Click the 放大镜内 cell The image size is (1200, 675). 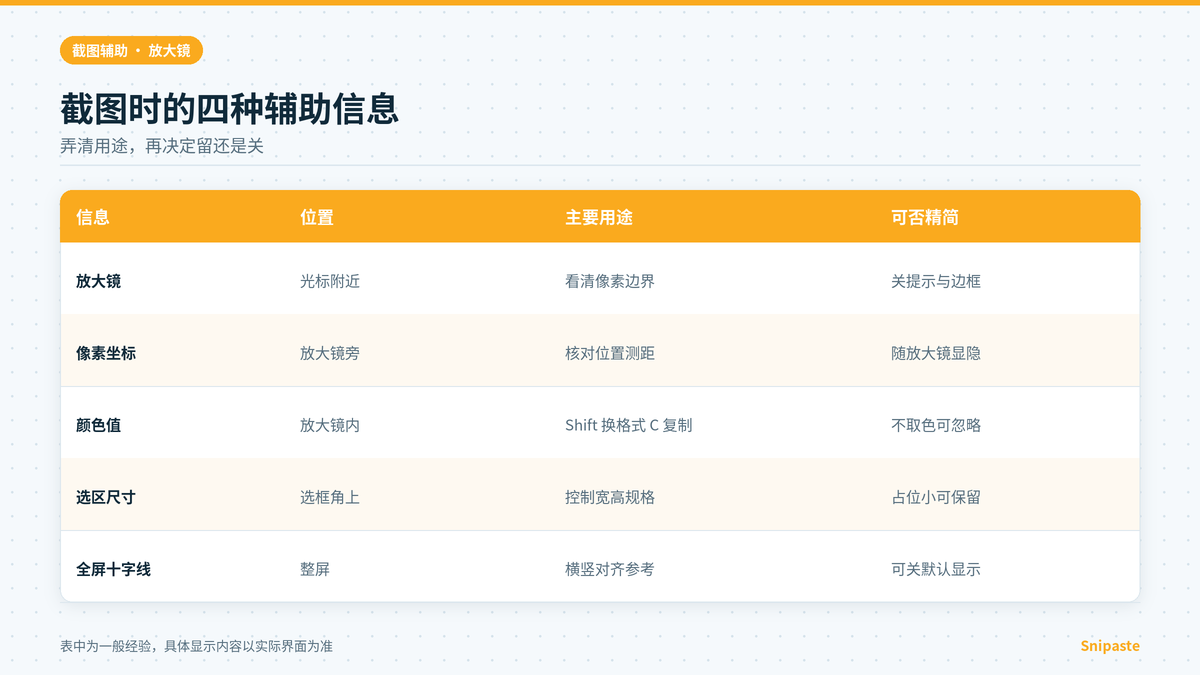pos(330,425)
